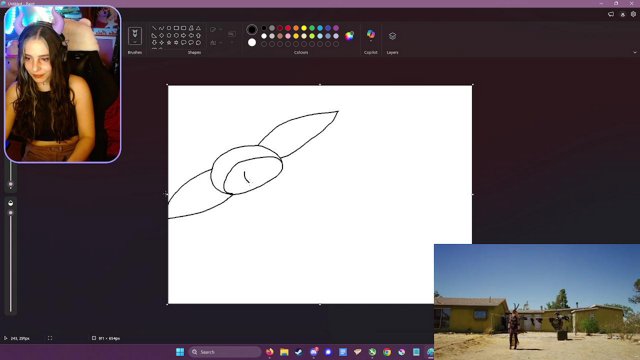This screenshot has width=640, height=360.
Task: Click the fit-to-window icon in status bar
Action: click(50, 338)
